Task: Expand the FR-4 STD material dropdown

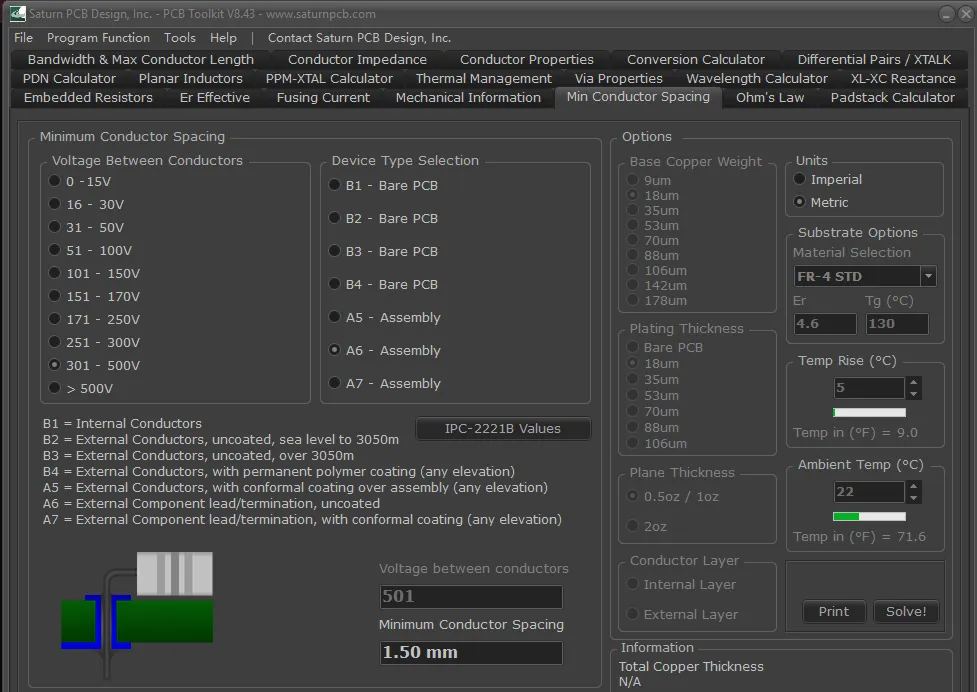Action: coord(928,276)
